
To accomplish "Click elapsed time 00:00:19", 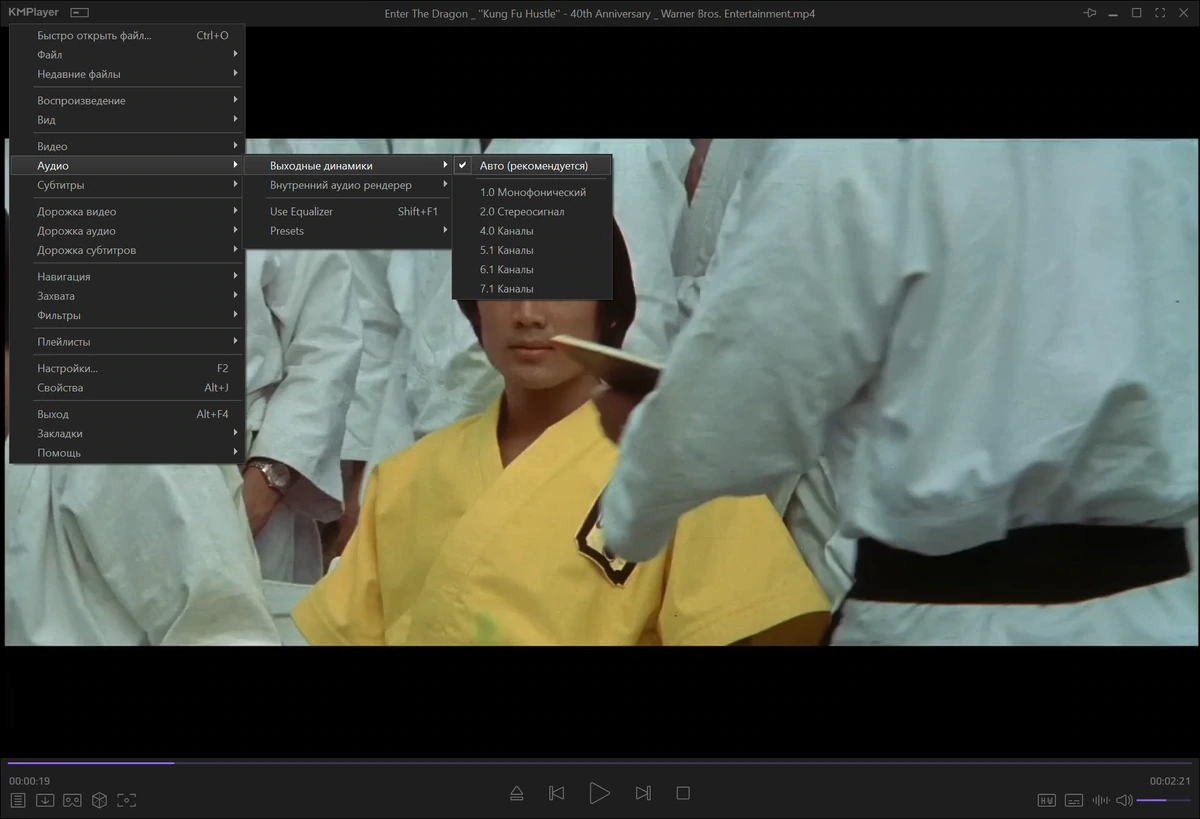I will [29, 781].
